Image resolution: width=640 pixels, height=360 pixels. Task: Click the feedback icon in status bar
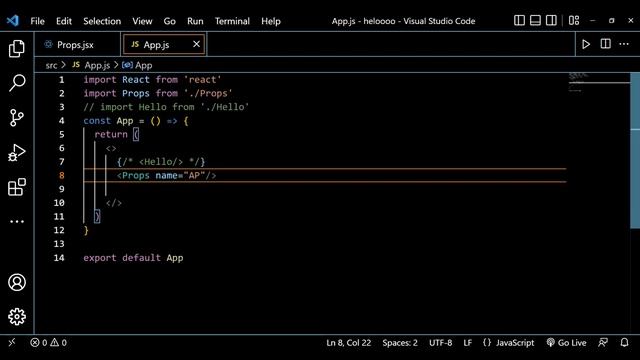tap(603, 342)
